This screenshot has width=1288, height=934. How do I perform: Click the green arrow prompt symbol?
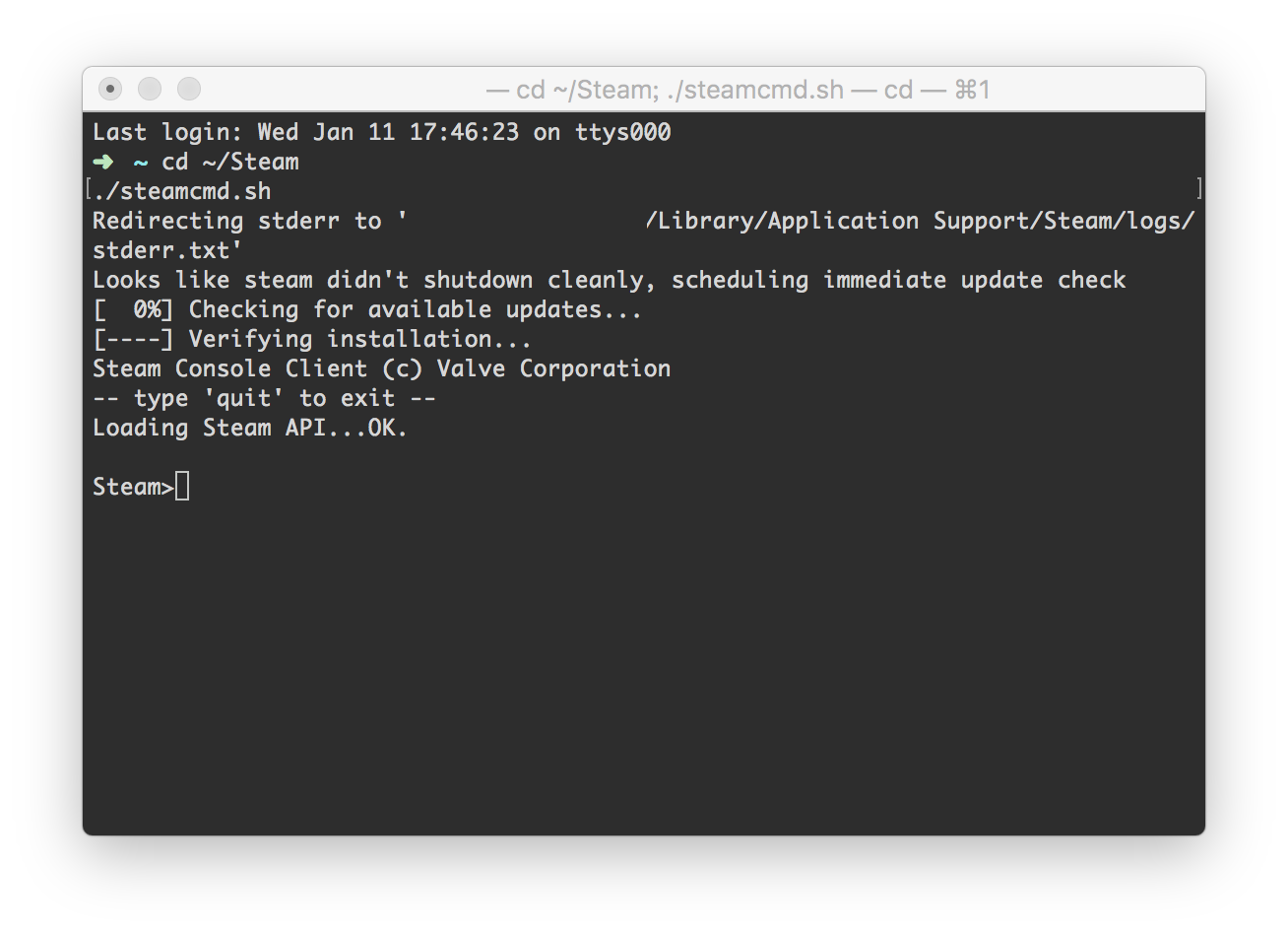(x=103, y=162)
